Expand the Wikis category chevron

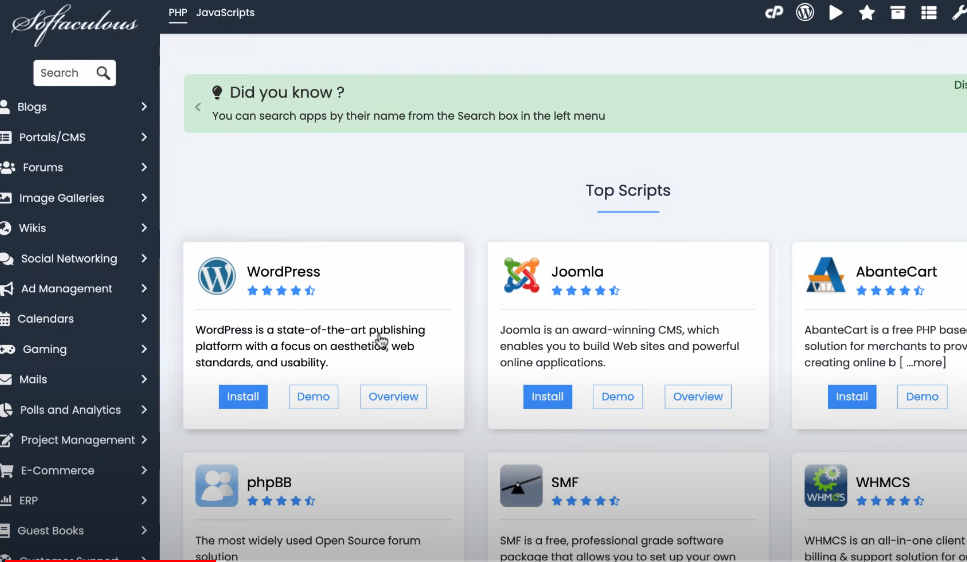tap(144, 228)
